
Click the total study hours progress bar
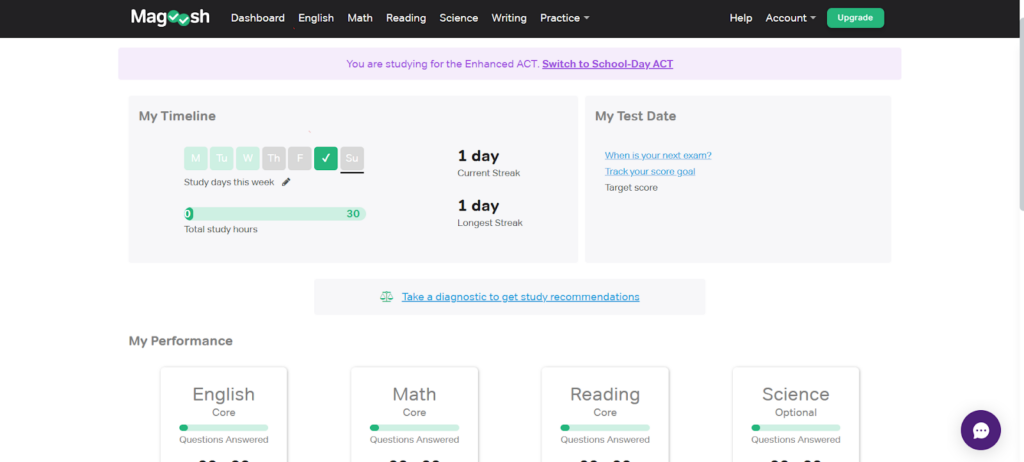click(x=275, y=214)
